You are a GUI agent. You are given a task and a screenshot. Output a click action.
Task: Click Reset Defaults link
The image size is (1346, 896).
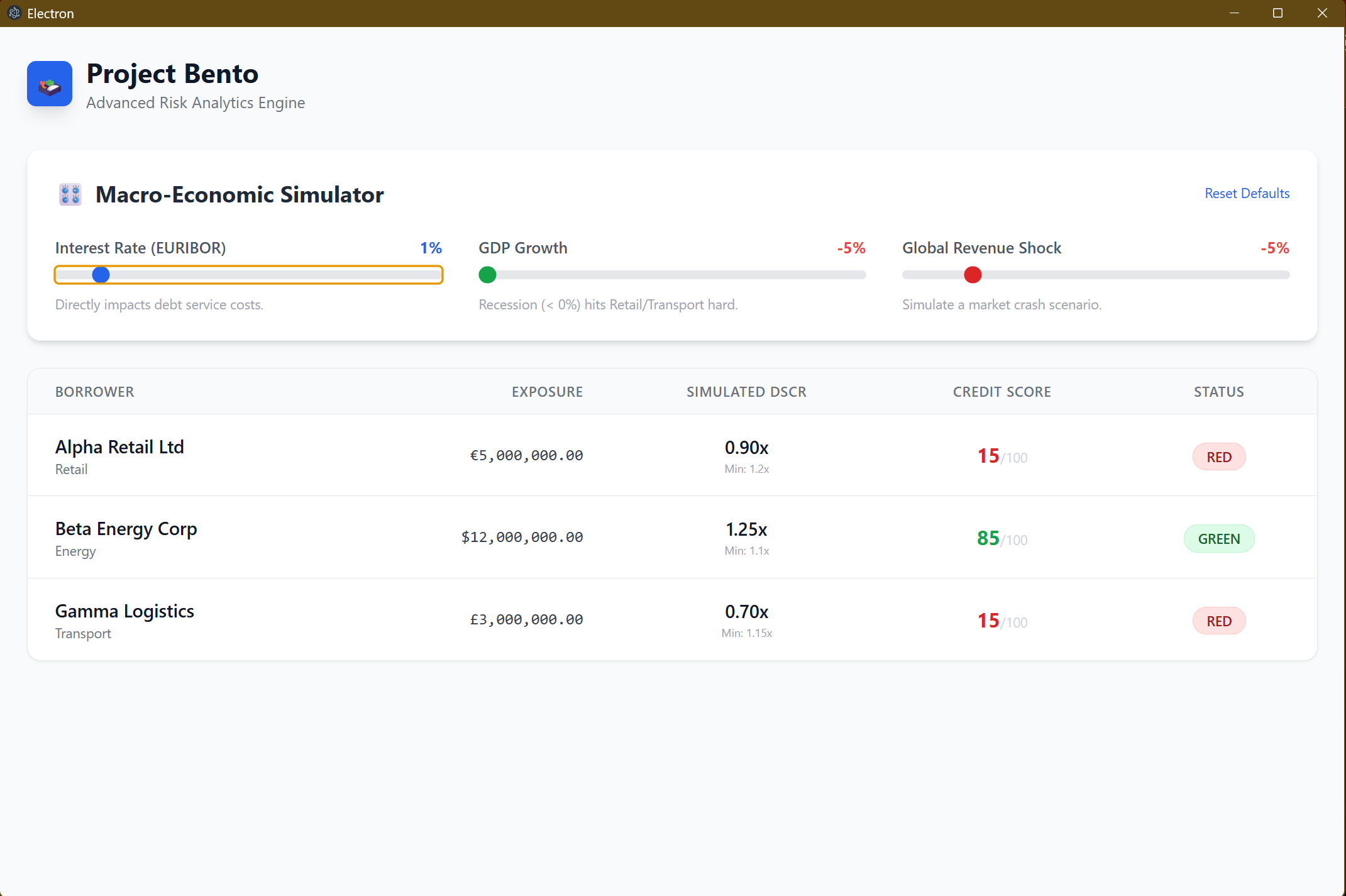(1247, 194)
